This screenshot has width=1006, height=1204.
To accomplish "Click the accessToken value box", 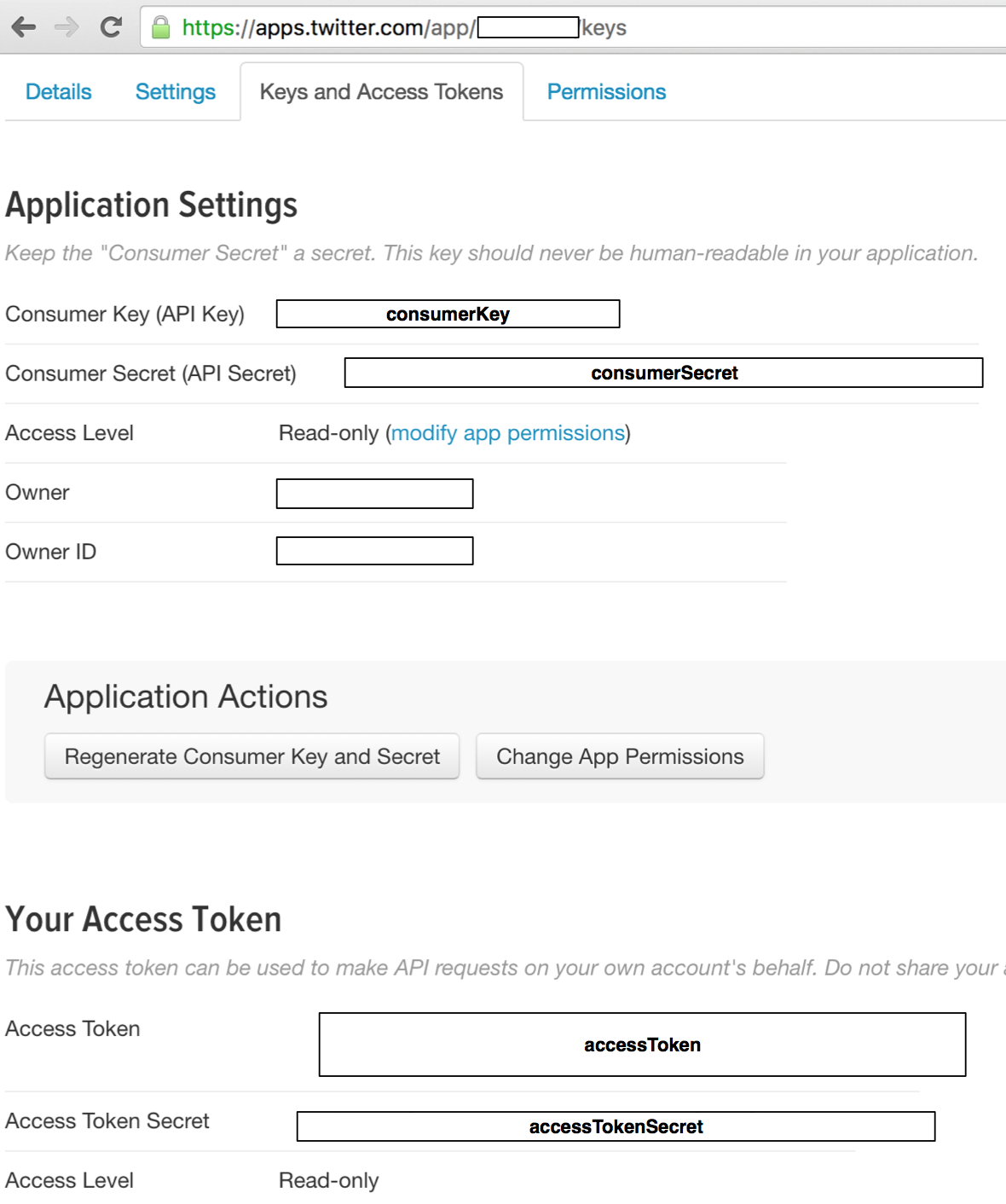I will [642, 1045].
